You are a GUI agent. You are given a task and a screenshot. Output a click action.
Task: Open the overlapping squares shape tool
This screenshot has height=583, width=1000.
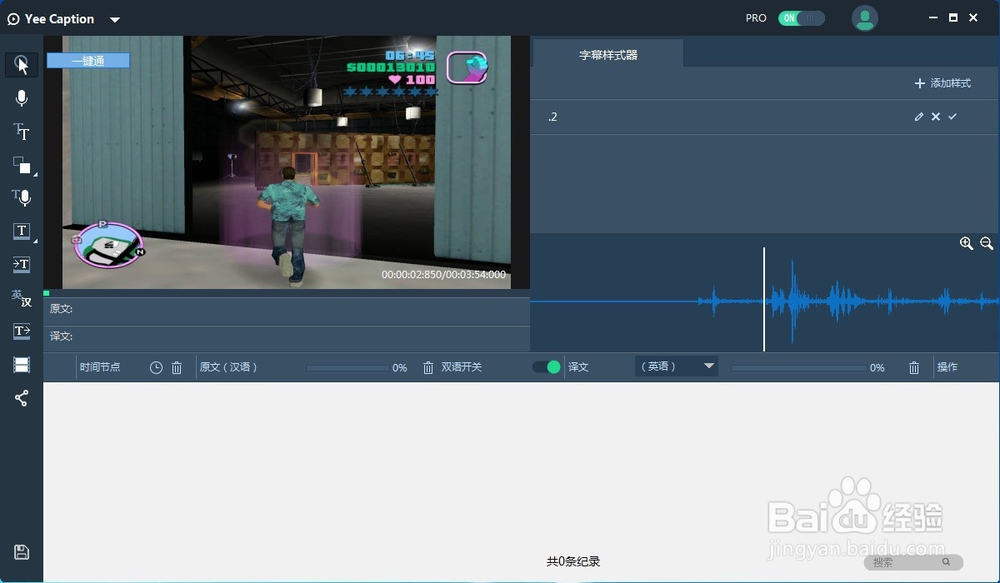[x=22, y=165]
